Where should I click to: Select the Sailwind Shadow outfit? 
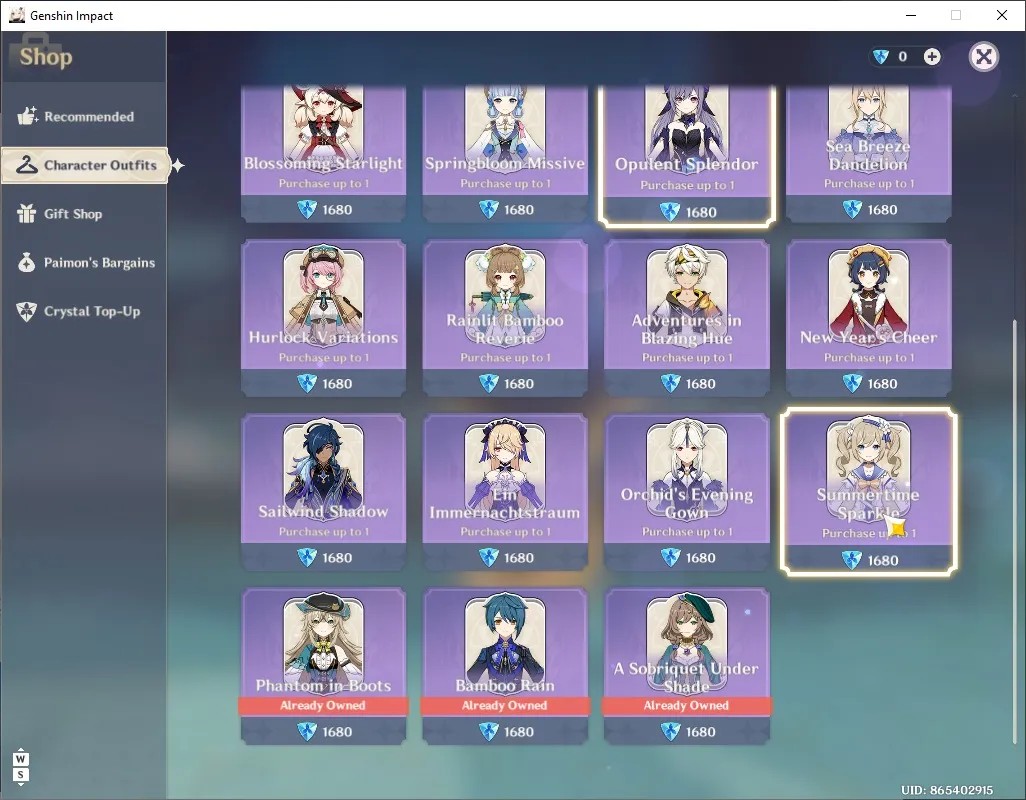323,492
